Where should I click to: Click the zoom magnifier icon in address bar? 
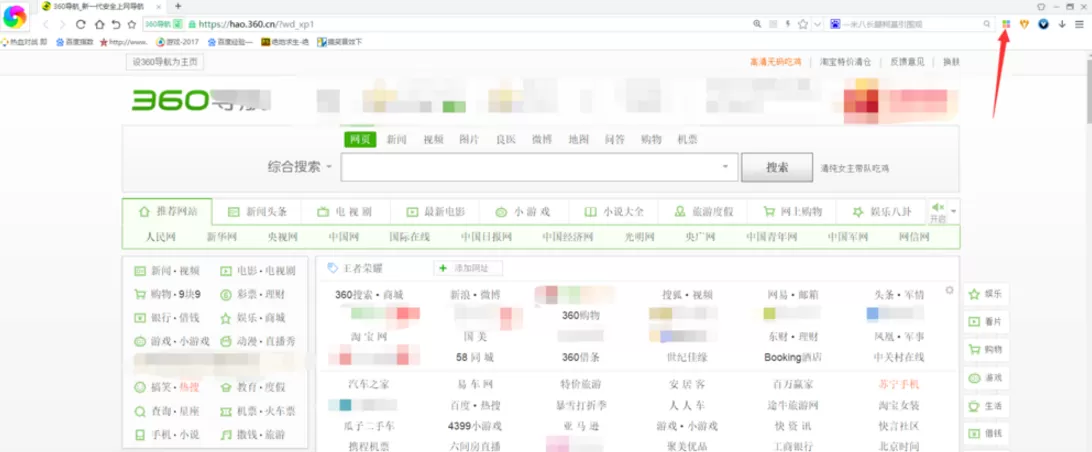click(x=757, y=24)
